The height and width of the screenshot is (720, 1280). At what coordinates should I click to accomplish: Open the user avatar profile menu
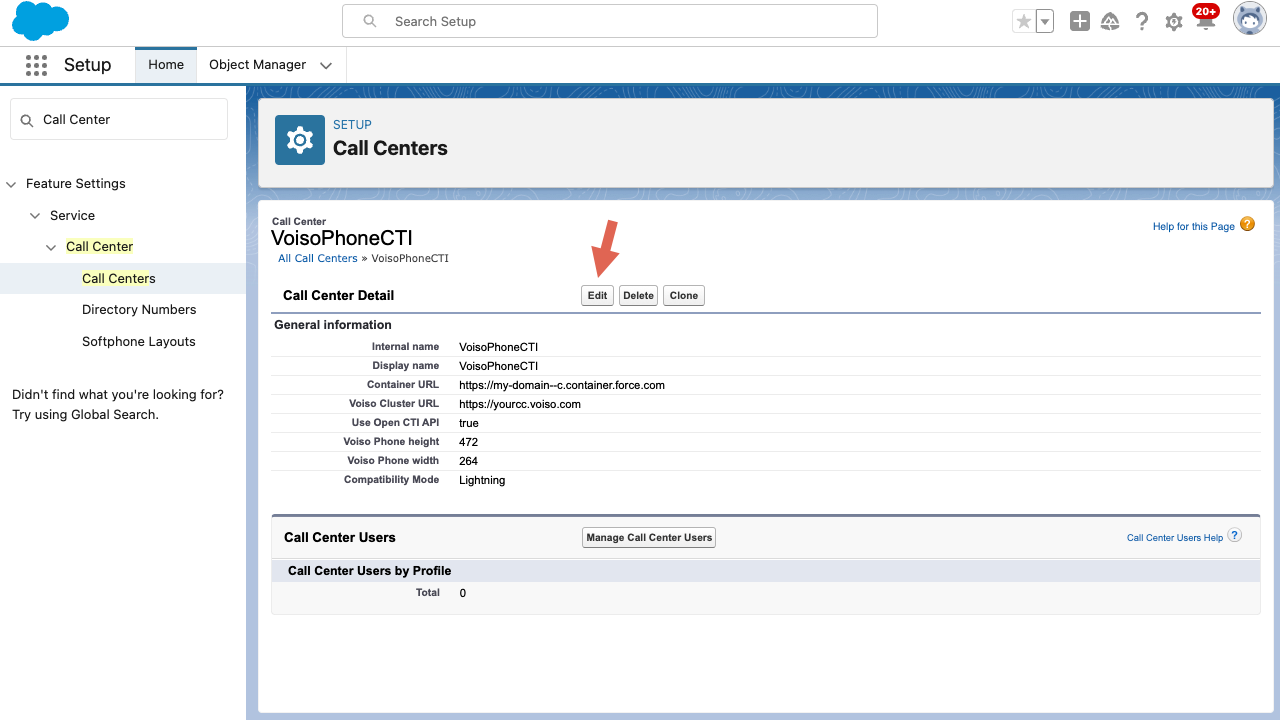tap(1250, 19)
